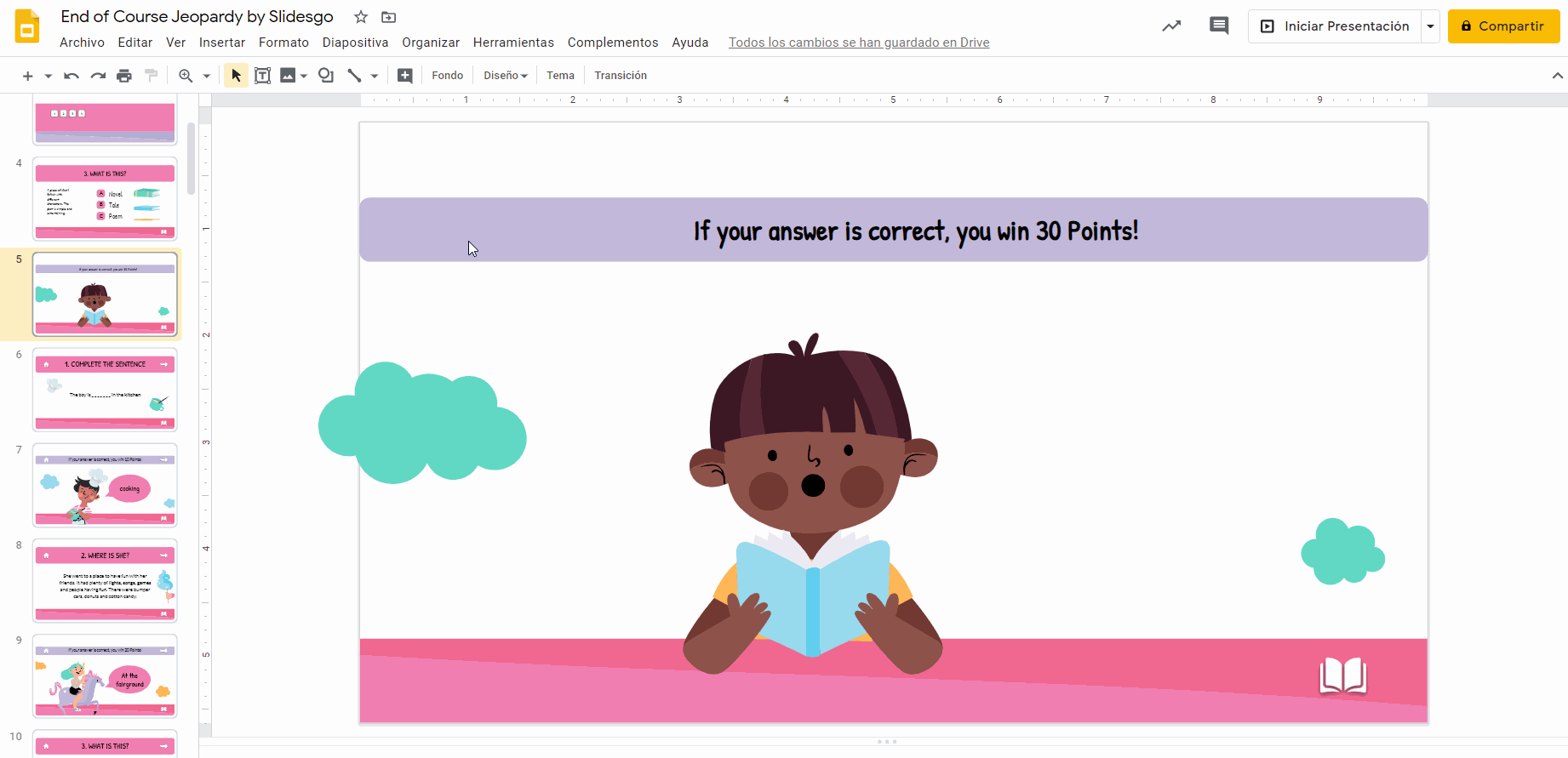Image resolution: width=1568 pixels, height=758 pixels.
Task: Expand the line type dropdown arrow
Action: [x=375, y=76]
